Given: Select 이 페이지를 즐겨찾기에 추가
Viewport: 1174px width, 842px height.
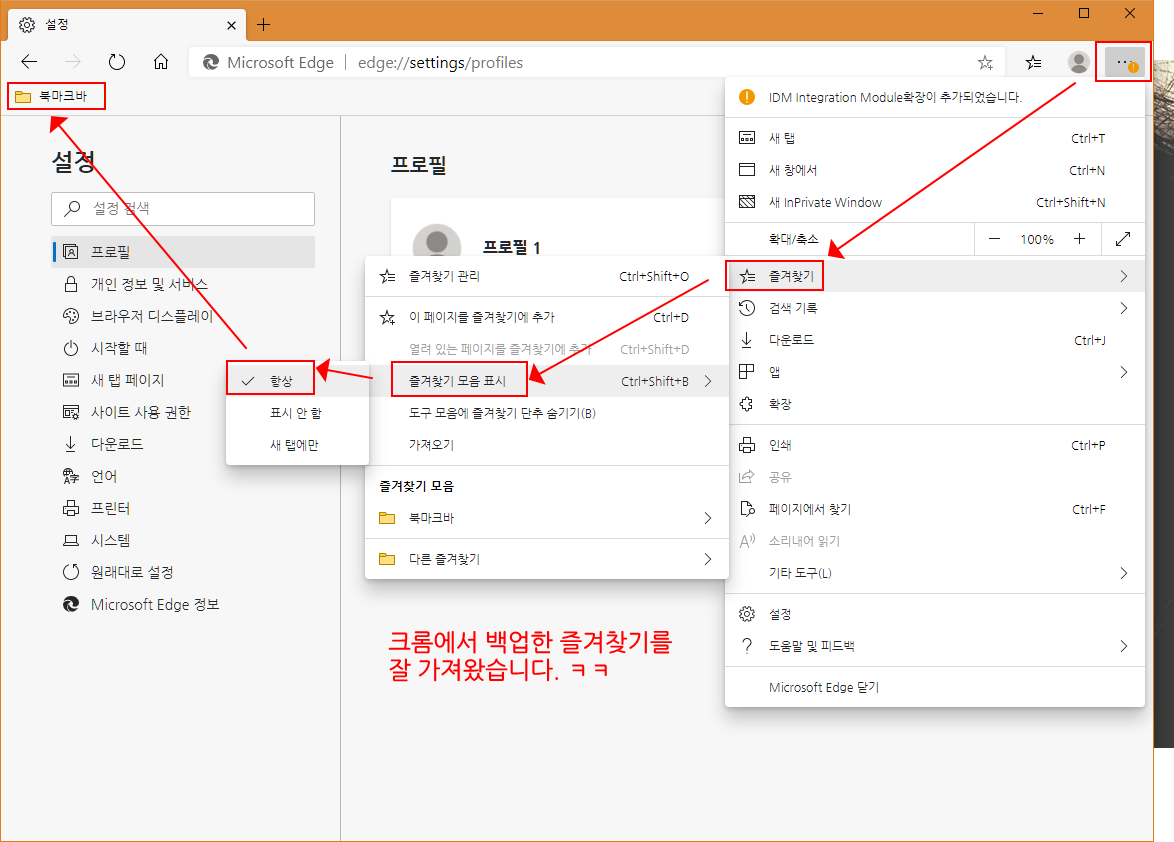Looking at the screenshot, I should pyautogui.click(x=547, y=317).
